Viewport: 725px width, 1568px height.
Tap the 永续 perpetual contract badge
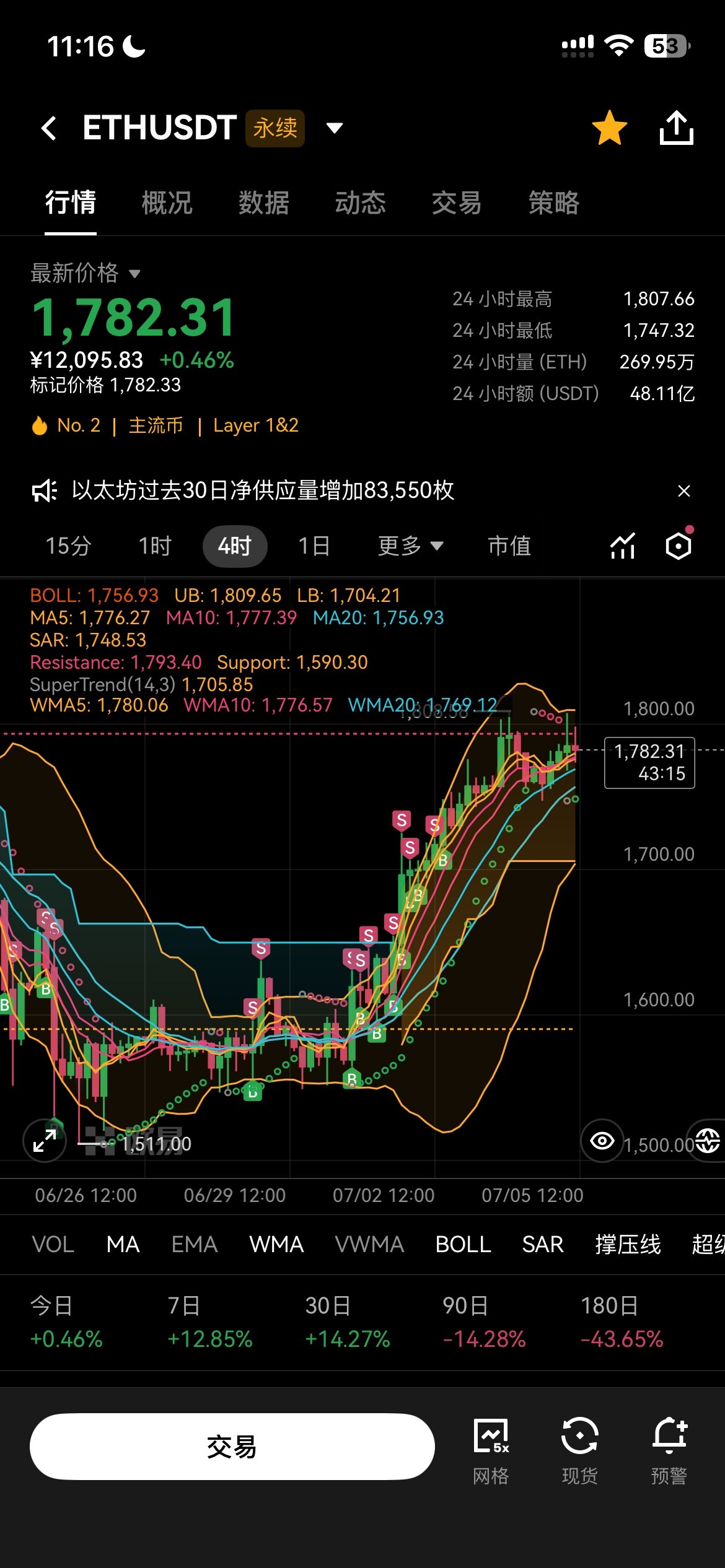(x=275, y=128)
